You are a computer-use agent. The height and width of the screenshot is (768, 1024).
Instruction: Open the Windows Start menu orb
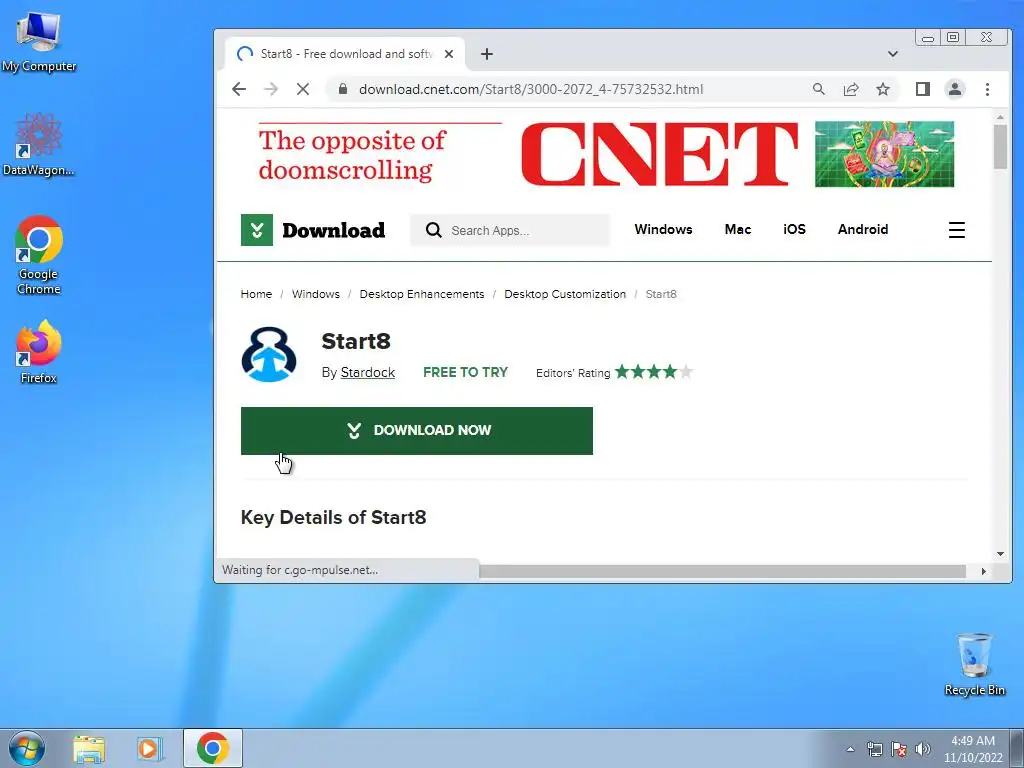pos(27,748)
